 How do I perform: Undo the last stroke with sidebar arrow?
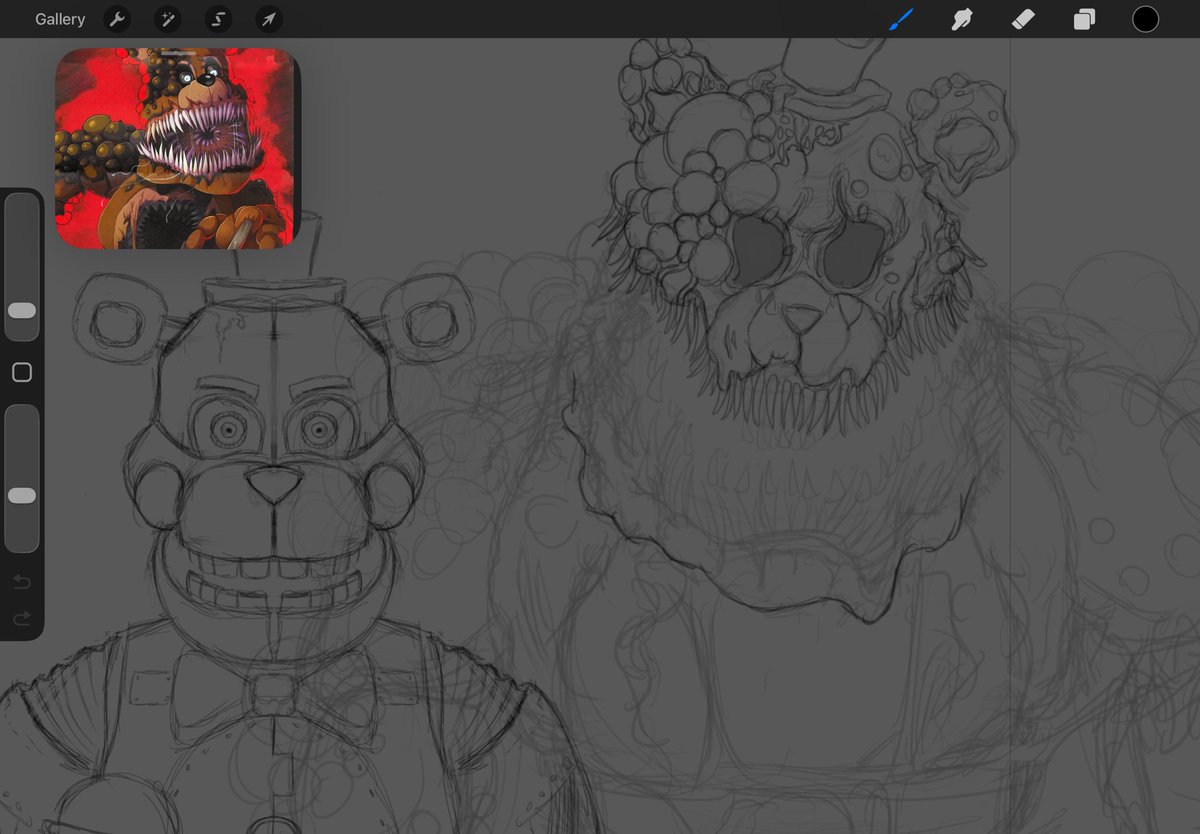(x=22, y=582)
